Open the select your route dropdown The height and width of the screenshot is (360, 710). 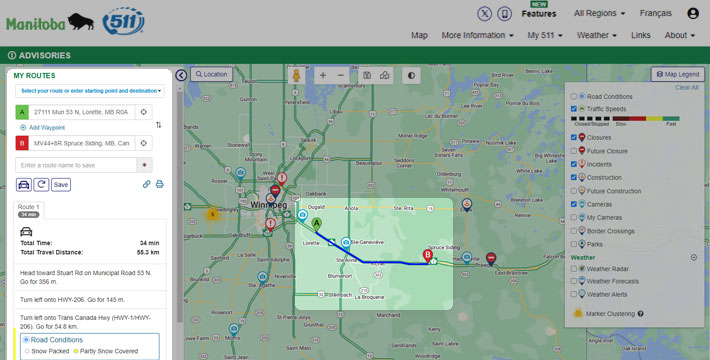tap(90, 91)
